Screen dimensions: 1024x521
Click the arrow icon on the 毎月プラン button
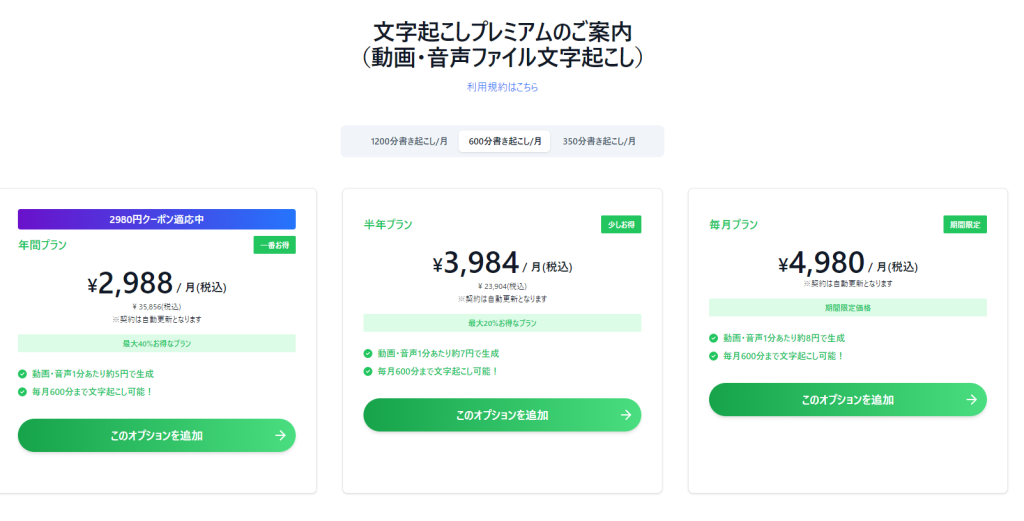point(971,399)
